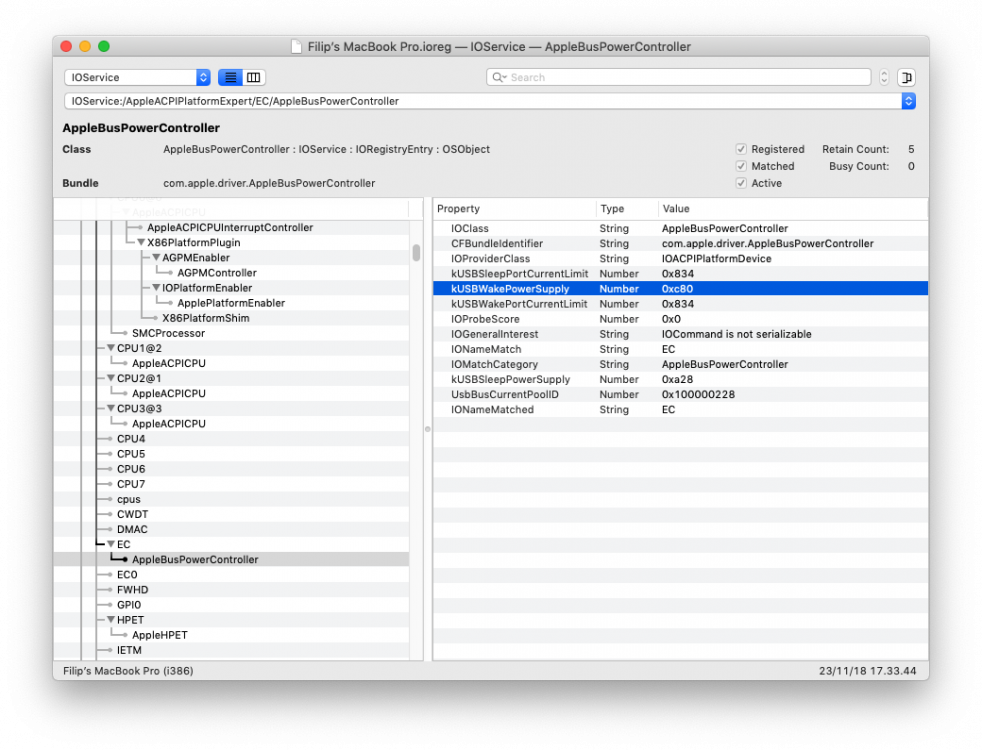Click the search magnifier icon
Viewport: 982px width, 750px height.
[x=499, y=77]
